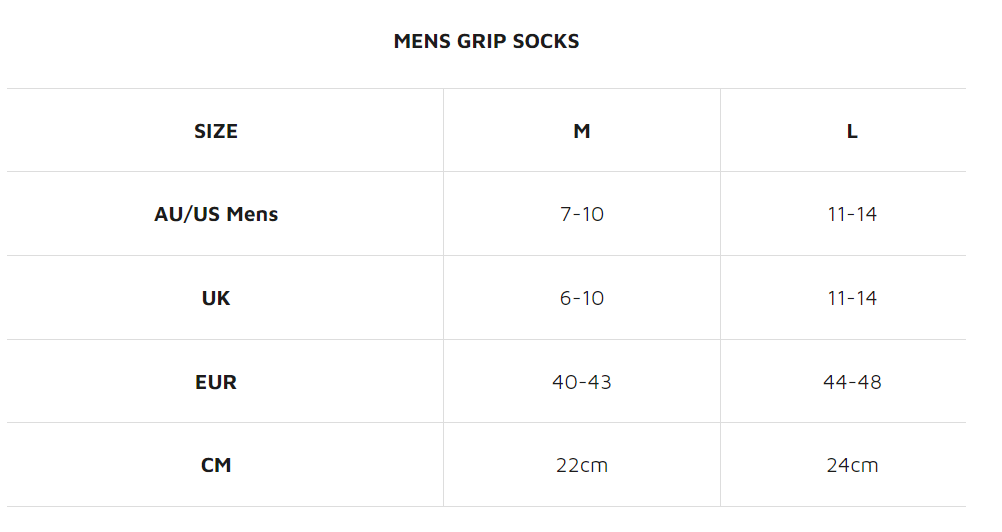Select the L size column header

pos(852,131)
